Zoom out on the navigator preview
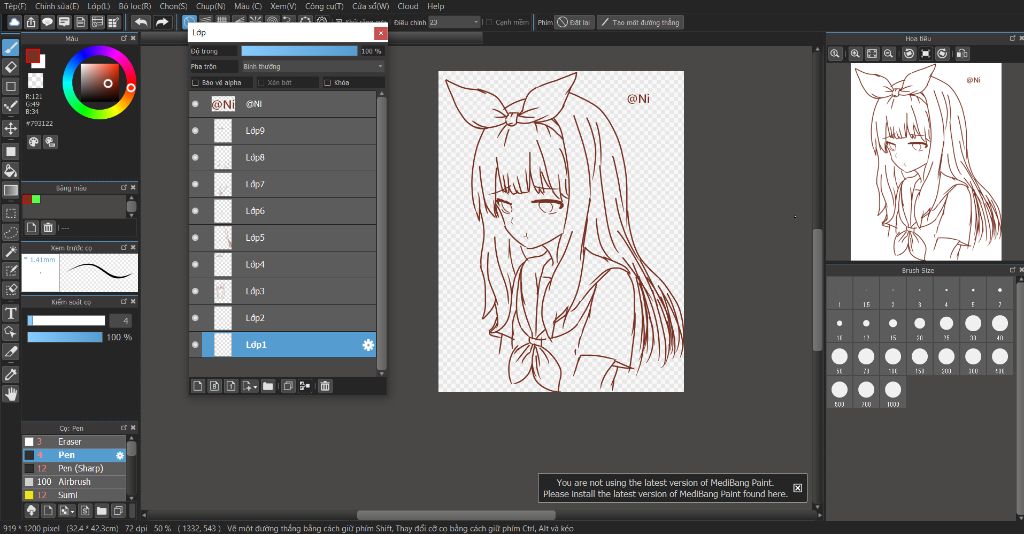The width and height of the screenshot is (1024, 534). click(889, 54)
